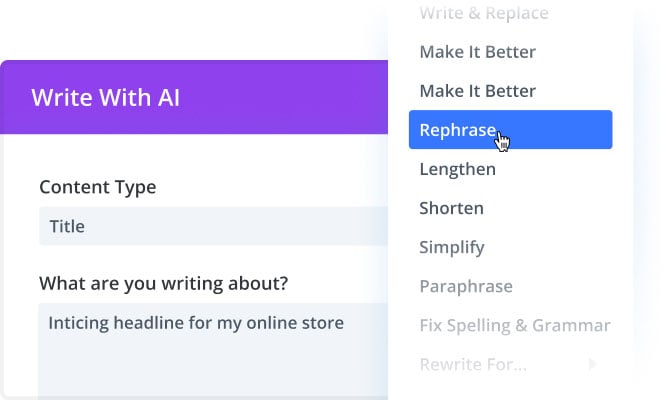The width and height of the screenshot is (664, 400).
Task: Open the Rewrite For... menu item
Action: [x=472, y=364]
